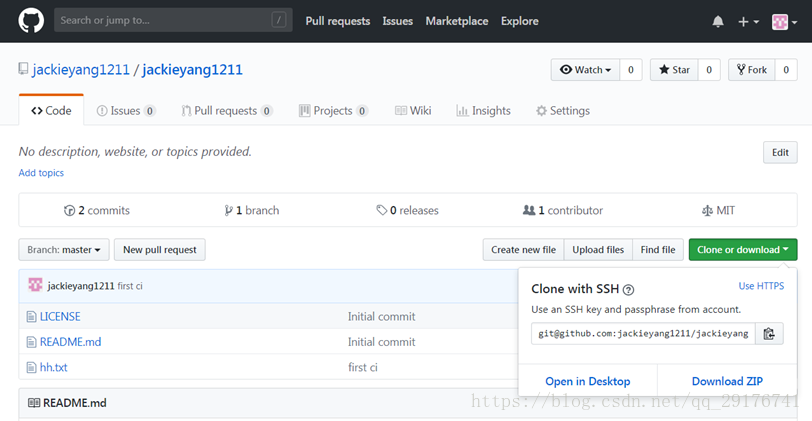Screen dimensions: 812x421
Task: Open MIT license info
Action: click(x=718, y=210)
